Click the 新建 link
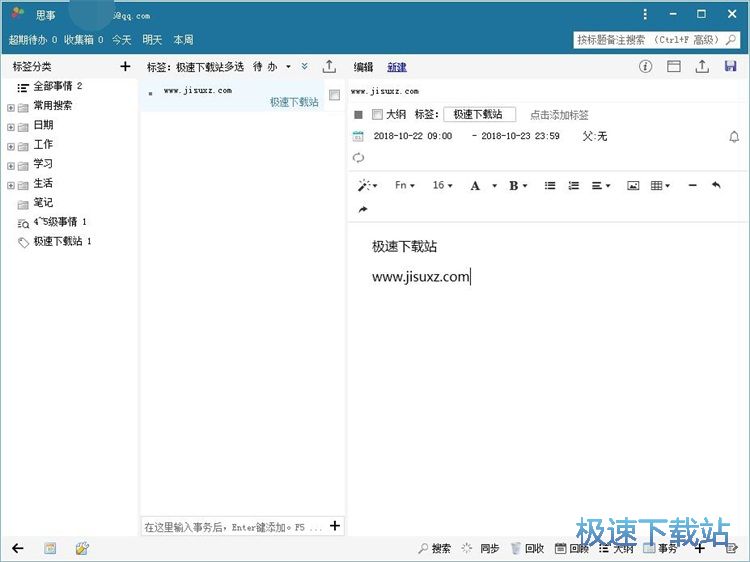 tap(397, 67)
